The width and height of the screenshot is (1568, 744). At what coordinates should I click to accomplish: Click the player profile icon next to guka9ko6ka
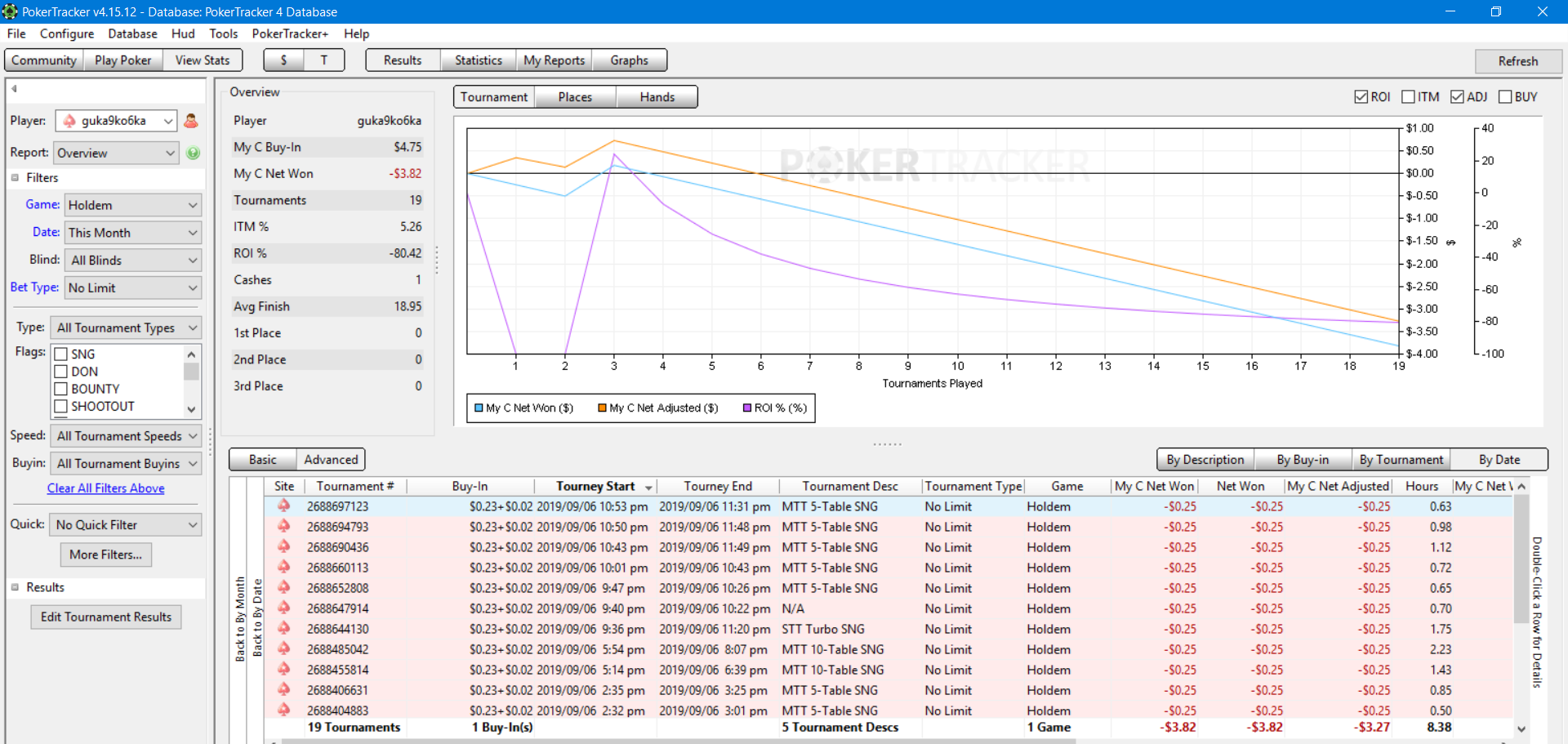pyautogui.click(x=191, y=121)
